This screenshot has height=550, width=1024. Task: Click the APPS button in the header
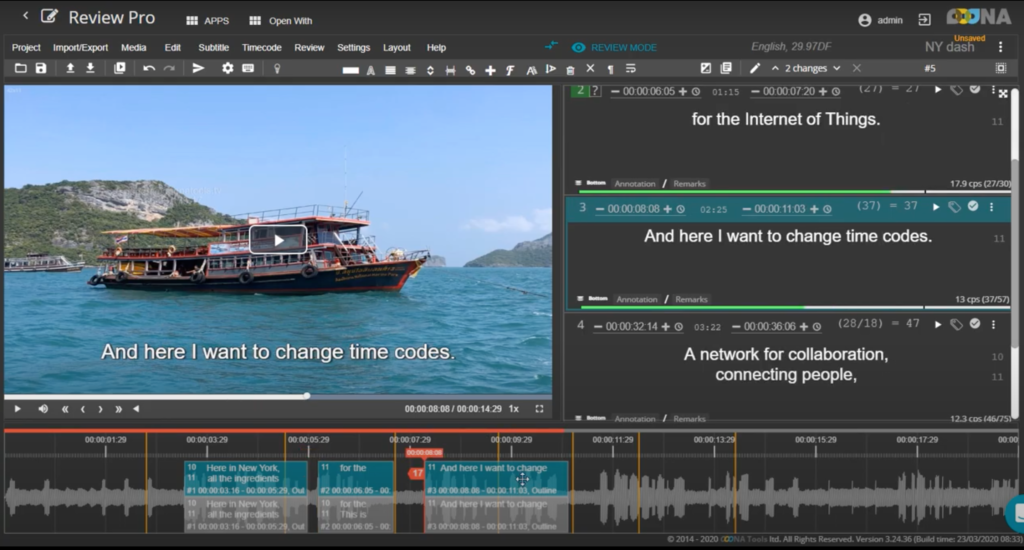tap(206, 20)
